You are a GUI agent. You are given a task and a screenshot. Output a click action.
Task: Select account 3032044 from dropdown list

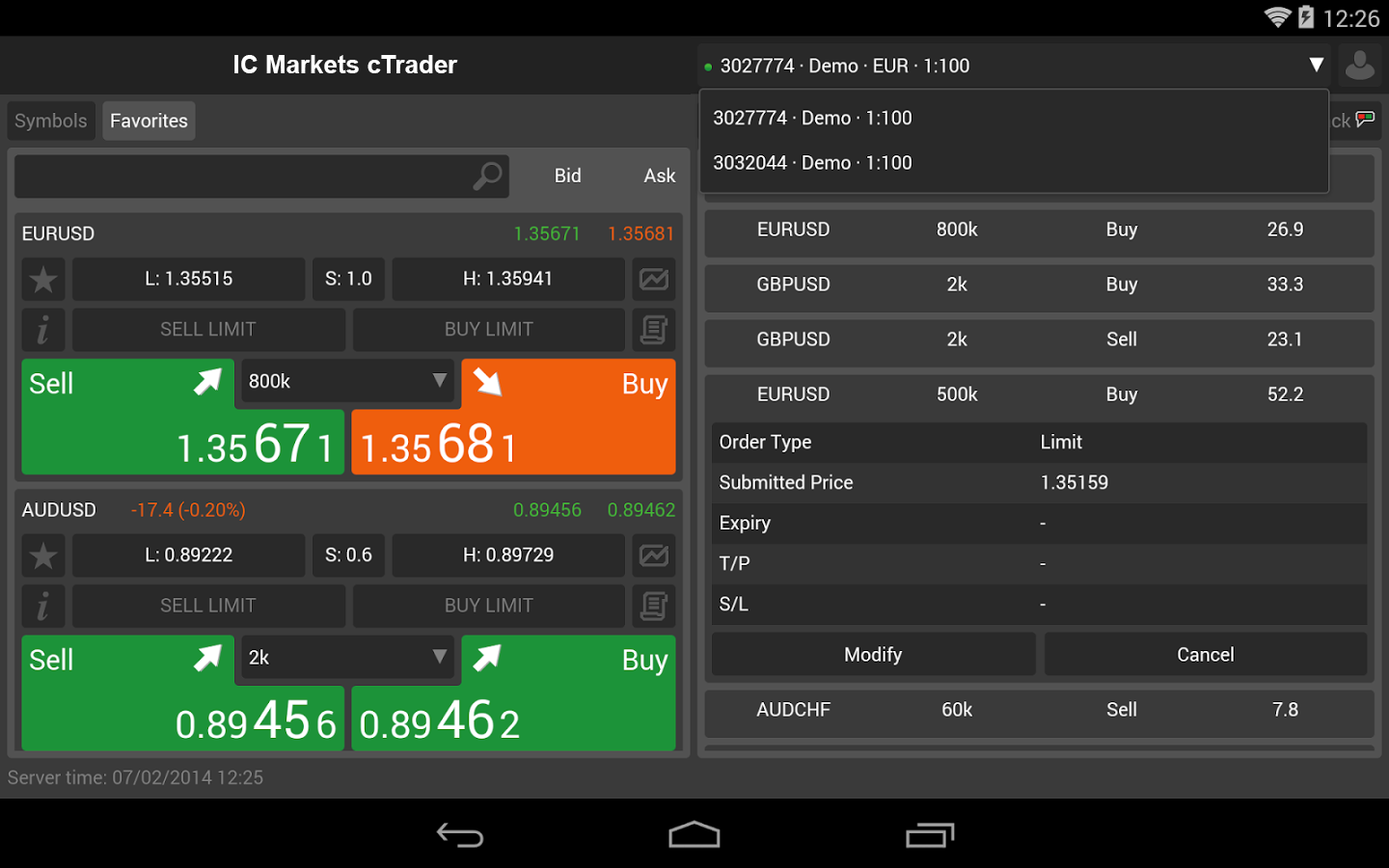[1014, 163]
